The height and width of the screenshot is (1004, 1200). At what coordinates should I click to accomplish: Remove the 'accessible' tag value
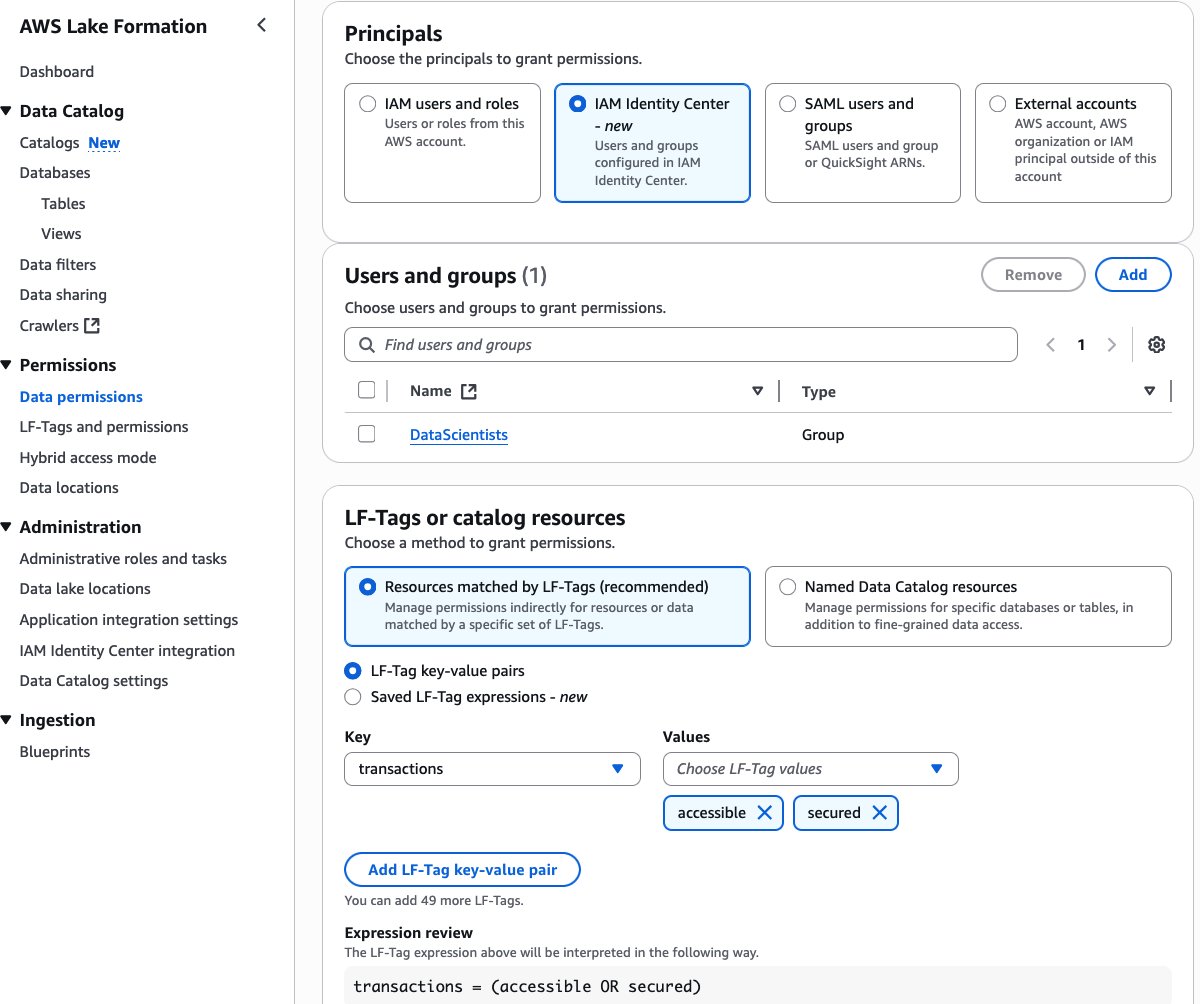(x=765, y=813)
